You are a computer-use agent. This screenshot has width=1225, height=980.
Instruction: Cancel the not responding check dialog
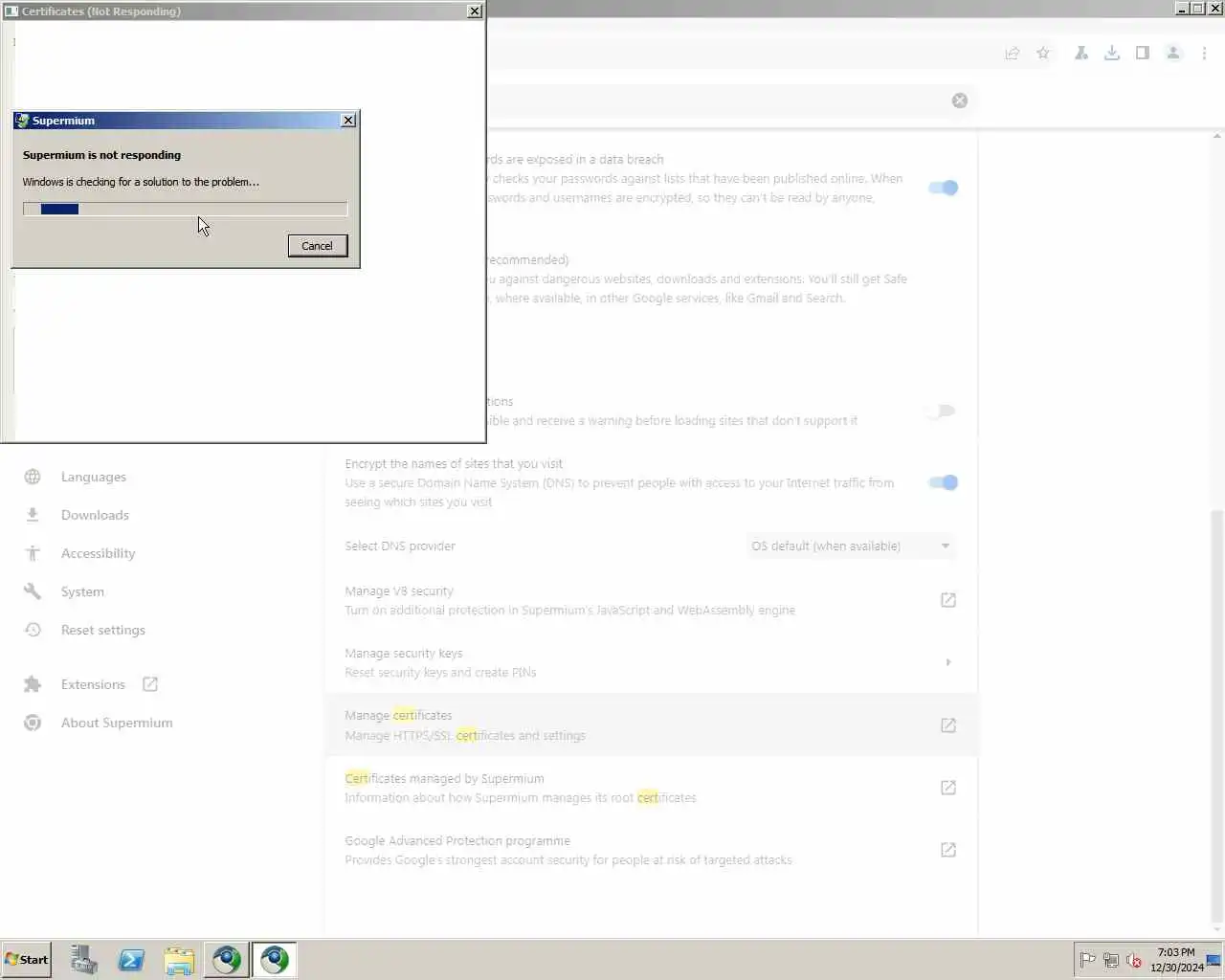[318, 246]
